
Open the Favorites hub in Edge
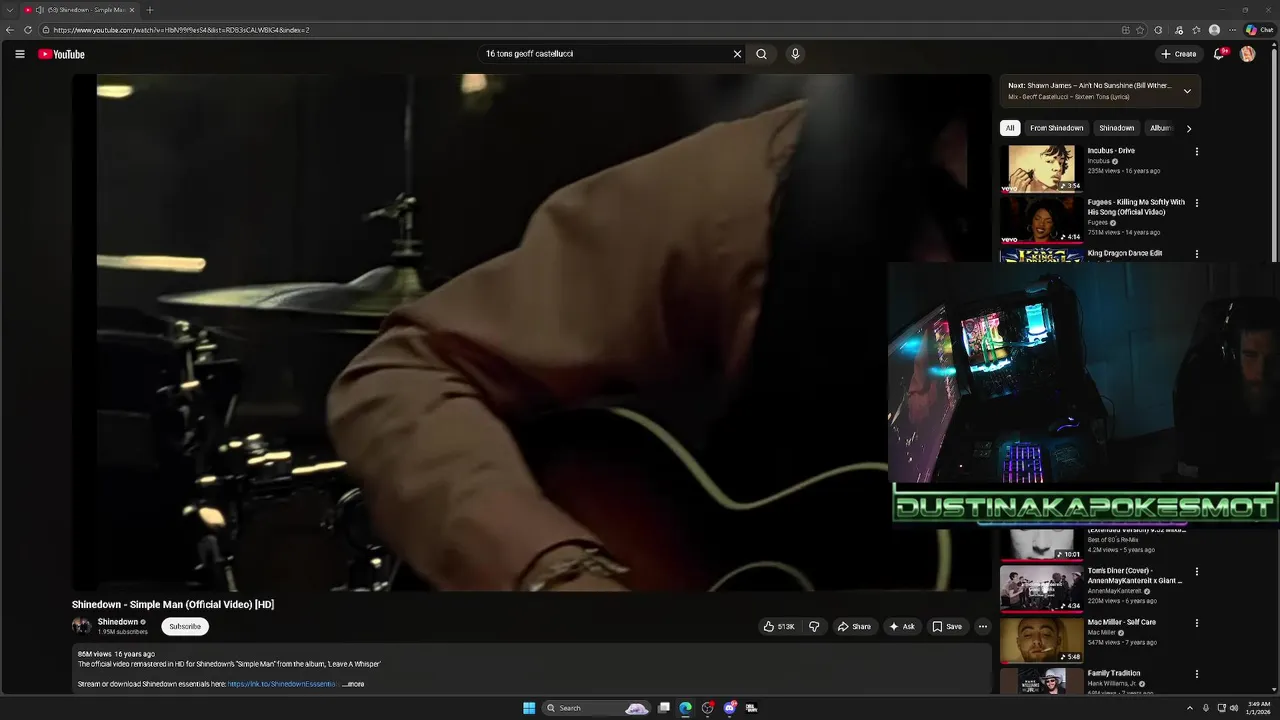(x=1196, y=30)
